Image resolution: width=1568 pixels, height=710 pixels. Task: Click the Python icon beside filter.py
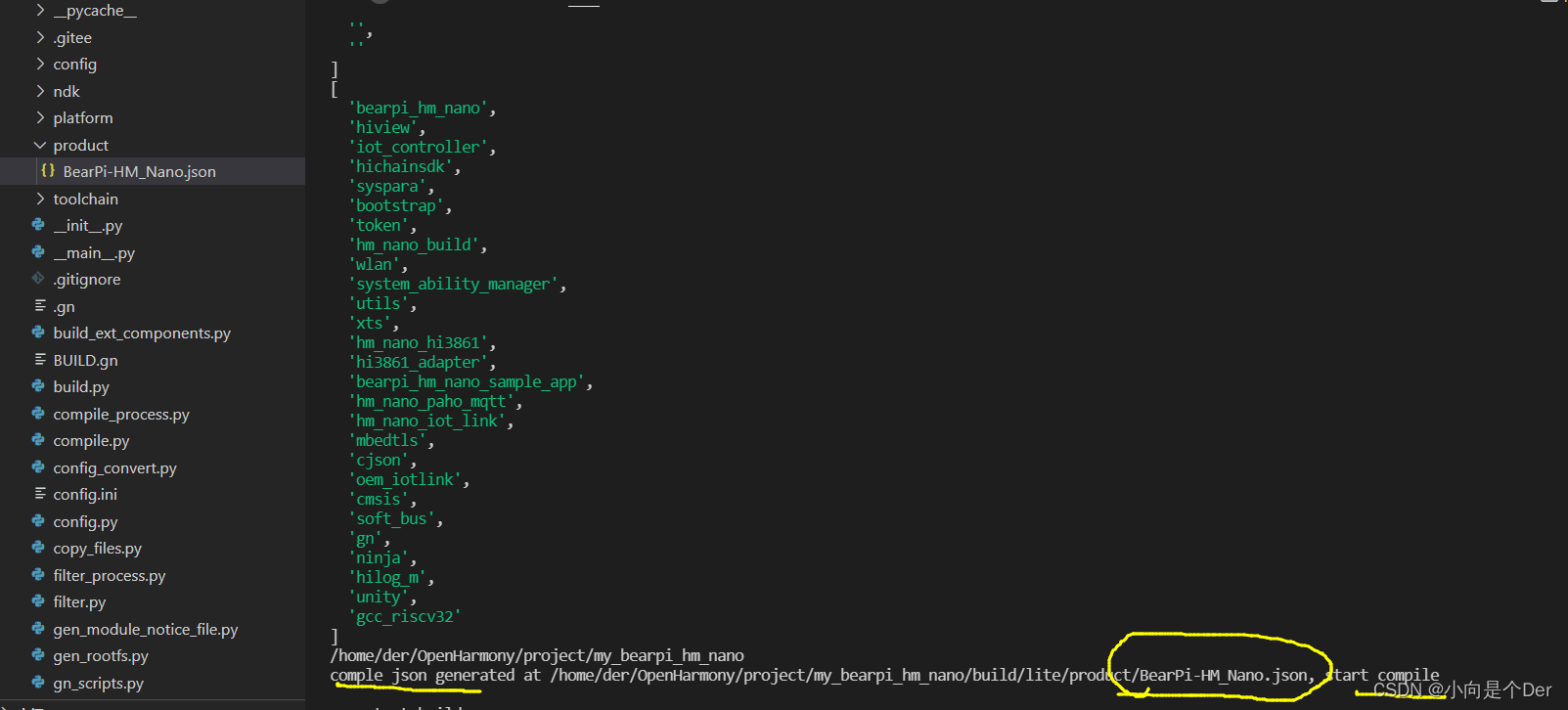click(x=38, y=601)
